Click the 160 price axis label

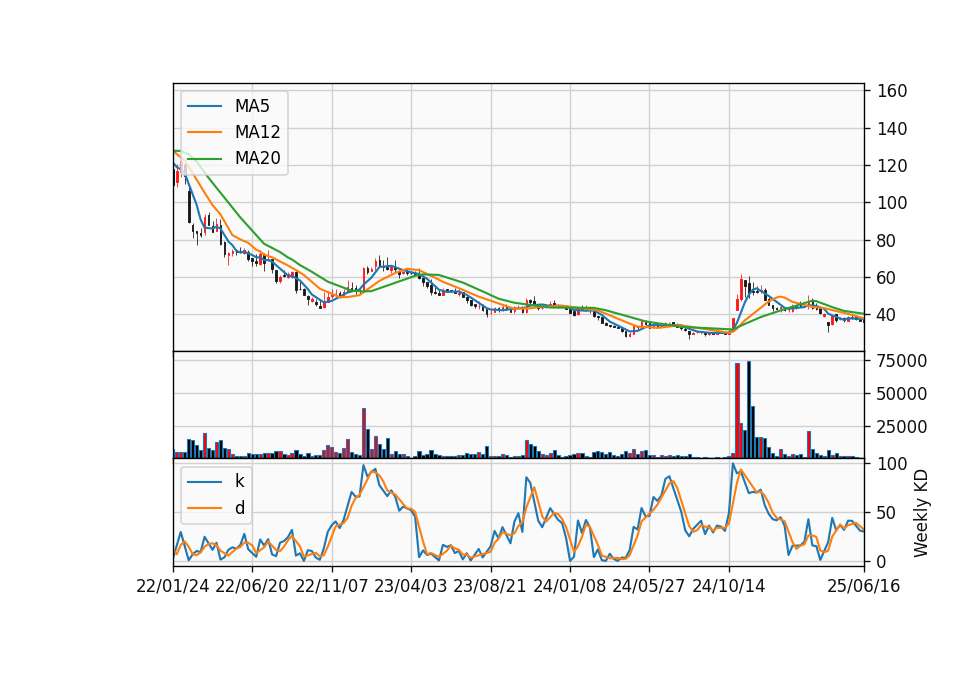892,91
